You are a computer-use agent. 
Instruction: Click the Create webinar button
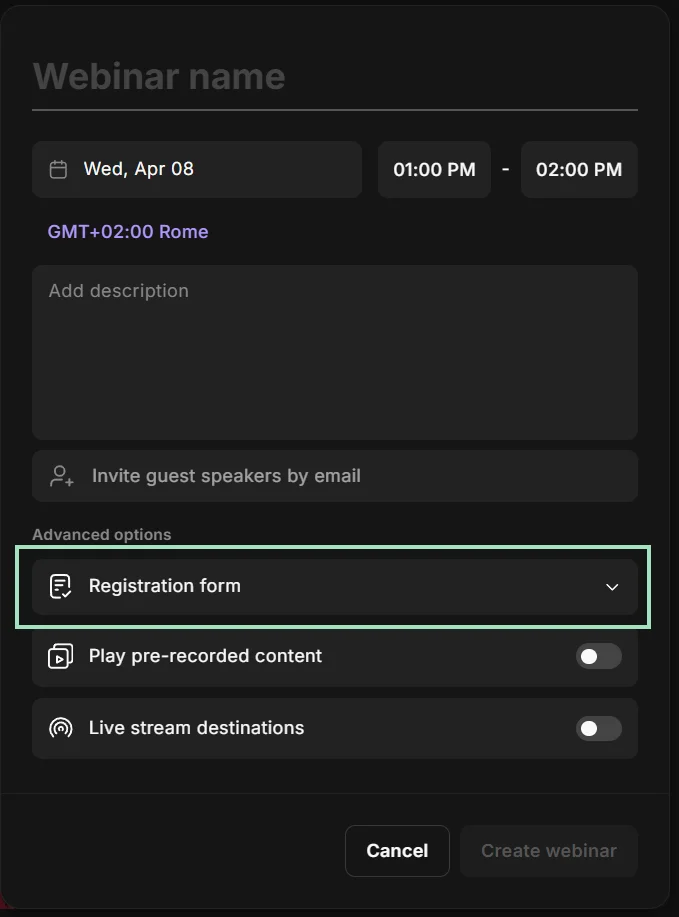click(548, 850)
